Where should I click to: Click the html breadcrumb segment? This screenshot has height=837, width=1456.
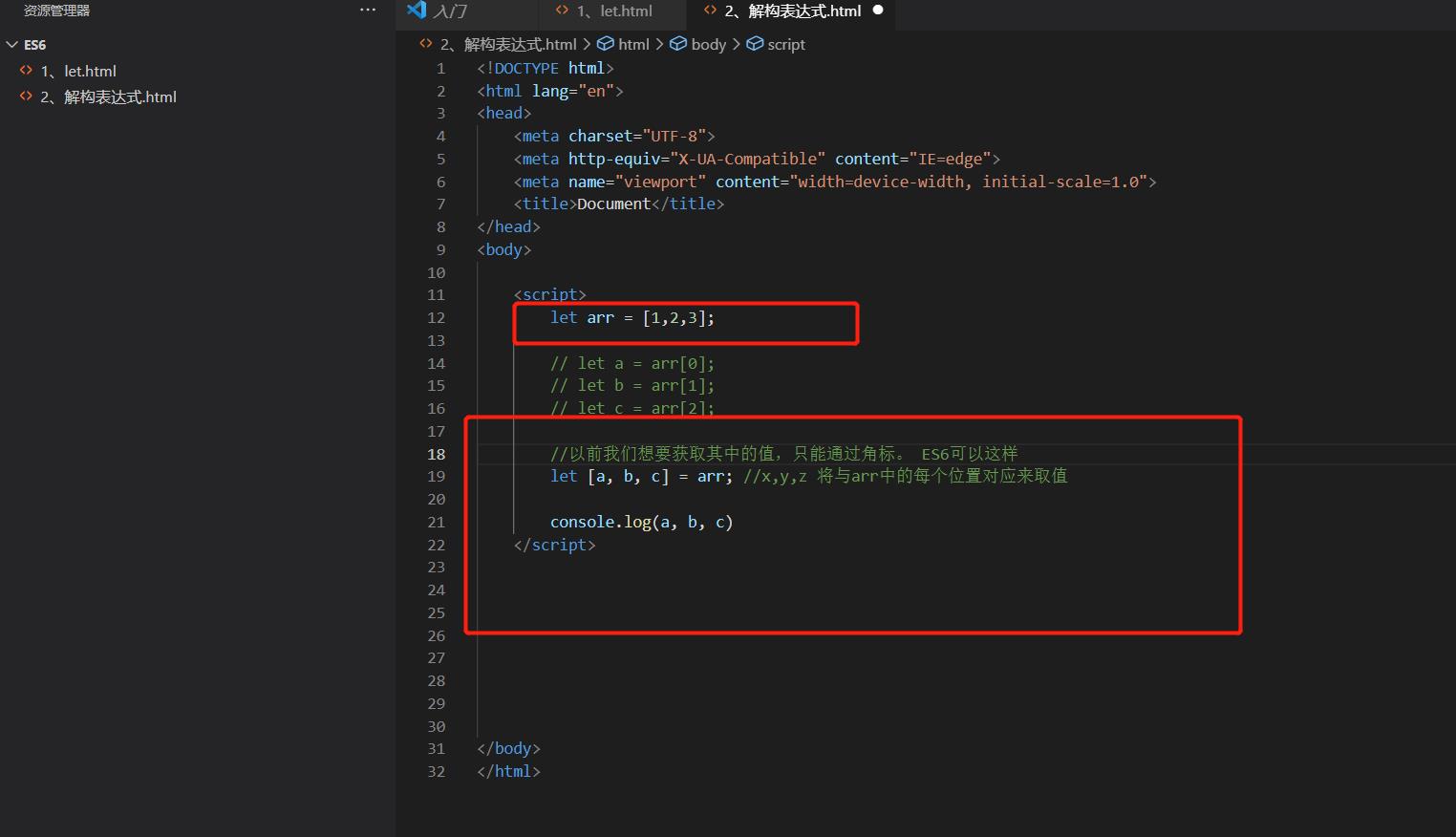[x=633, y=44]
